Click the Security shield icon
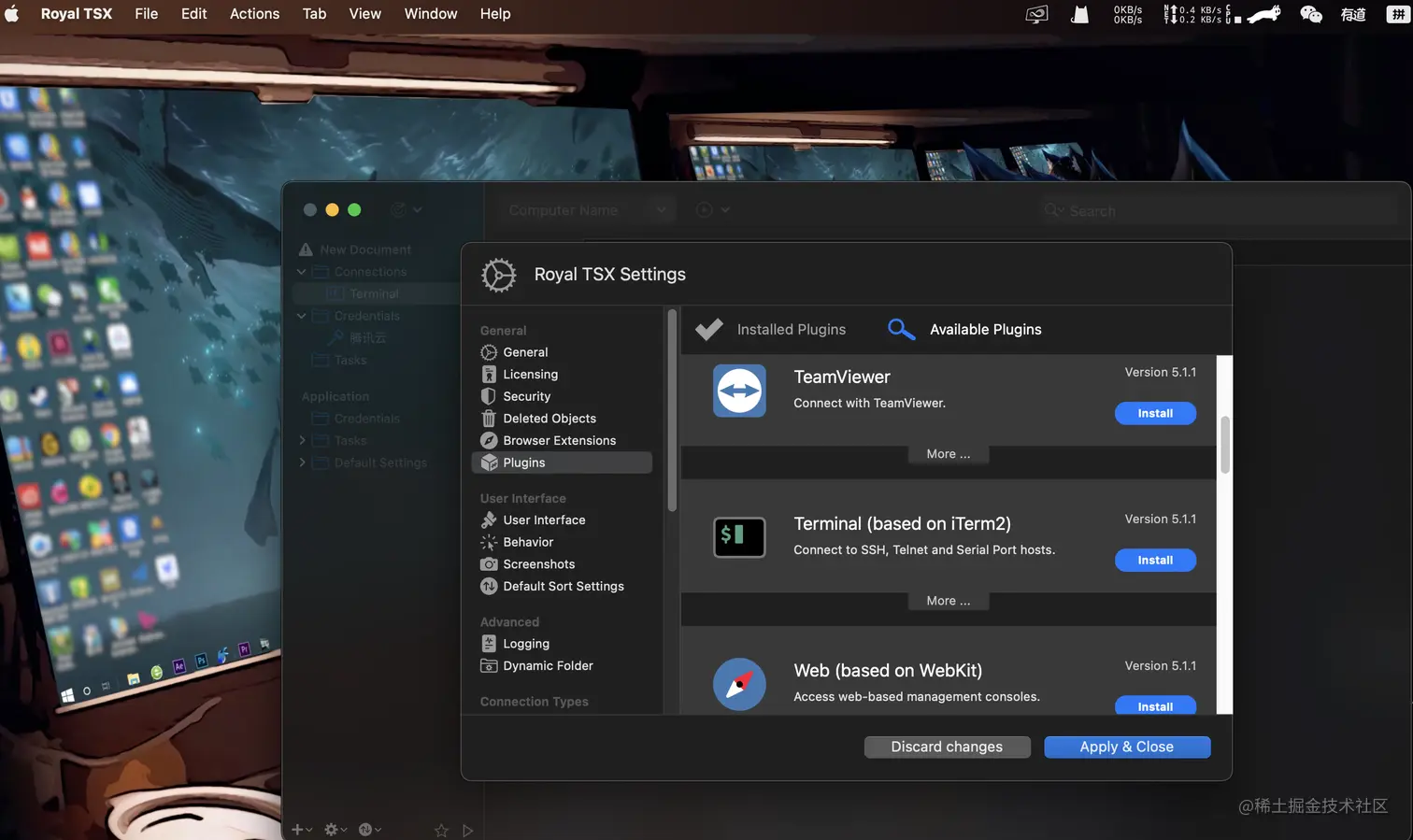 [x=489, y=396]
